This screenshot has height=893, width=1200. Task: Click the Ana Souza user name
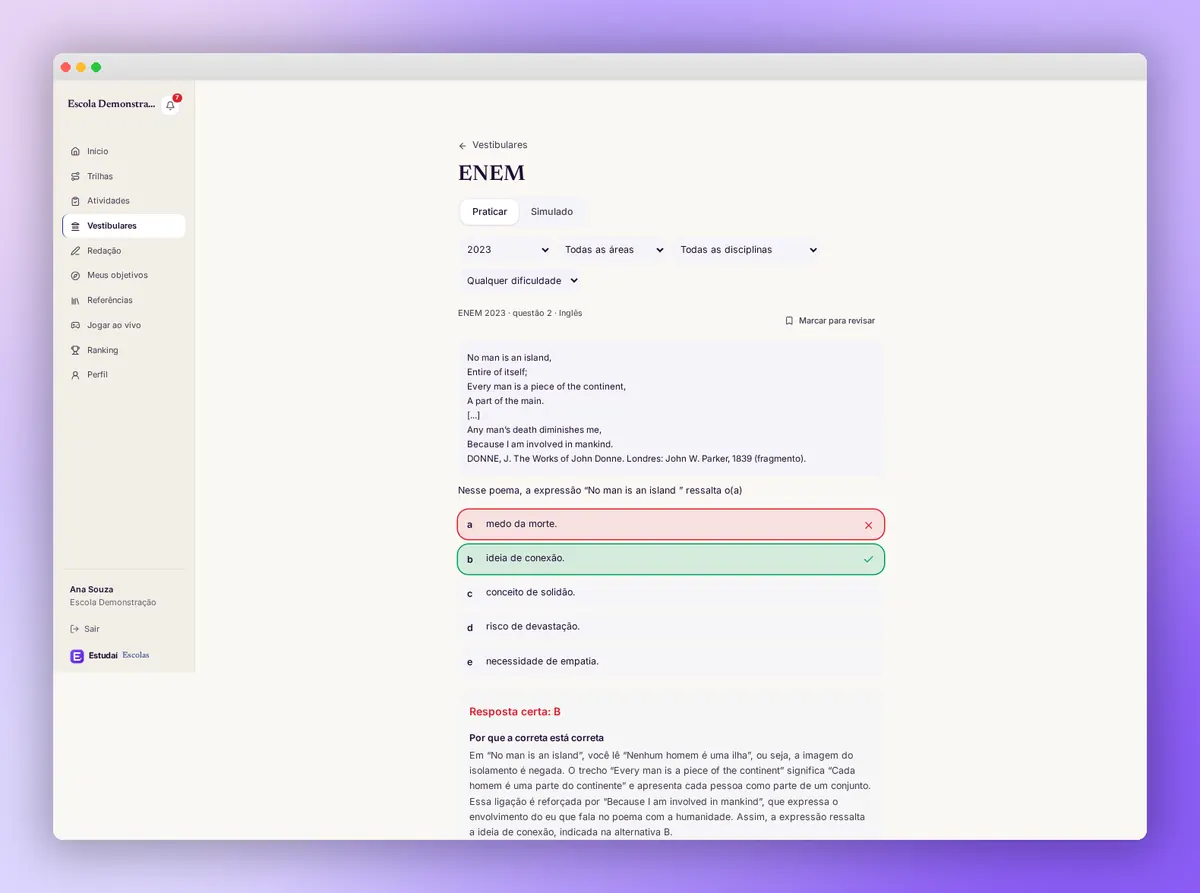(92, 590)
